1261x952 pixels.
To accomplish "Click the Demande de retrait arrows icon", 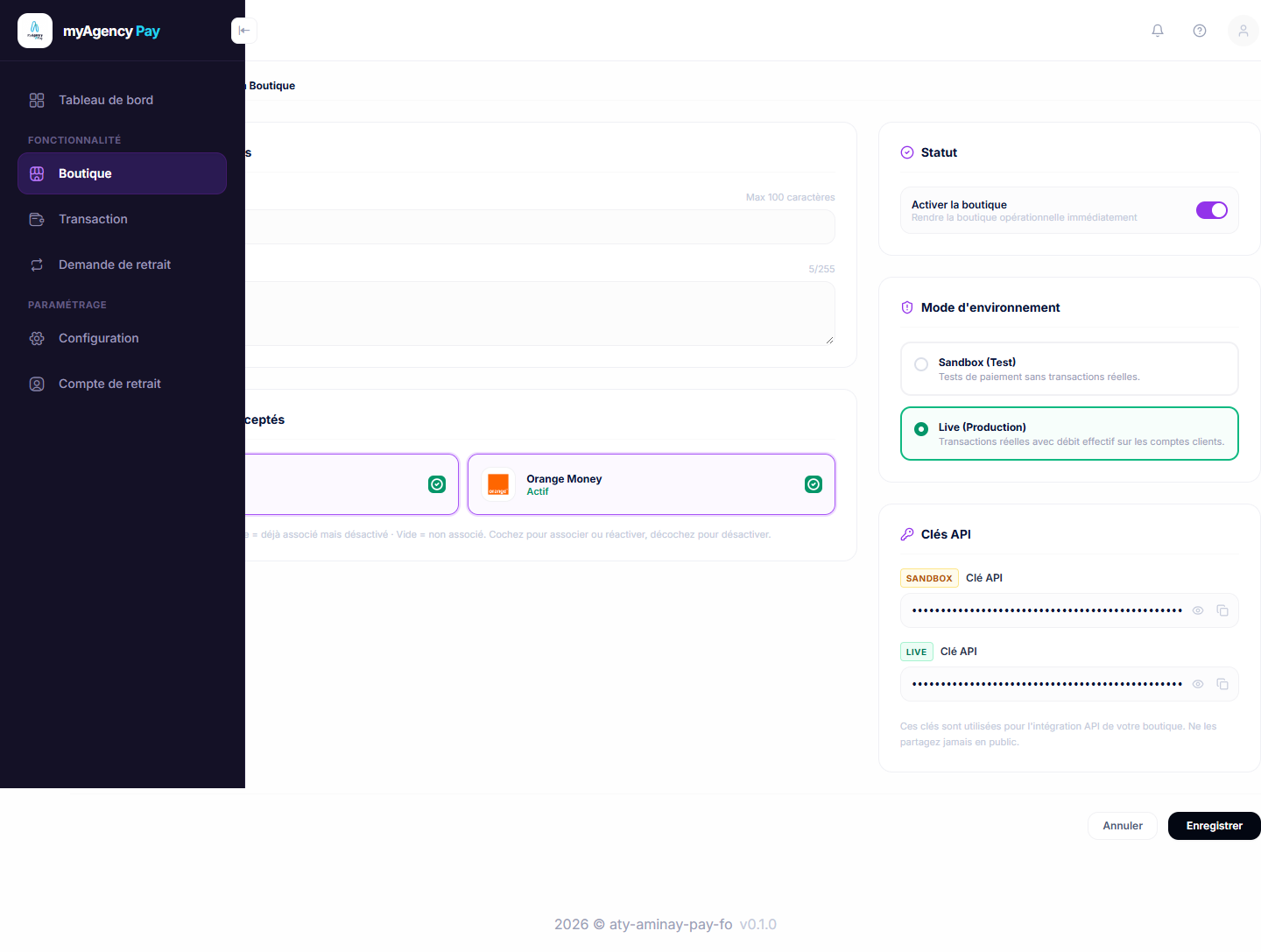I will click(x=37, y=264).
